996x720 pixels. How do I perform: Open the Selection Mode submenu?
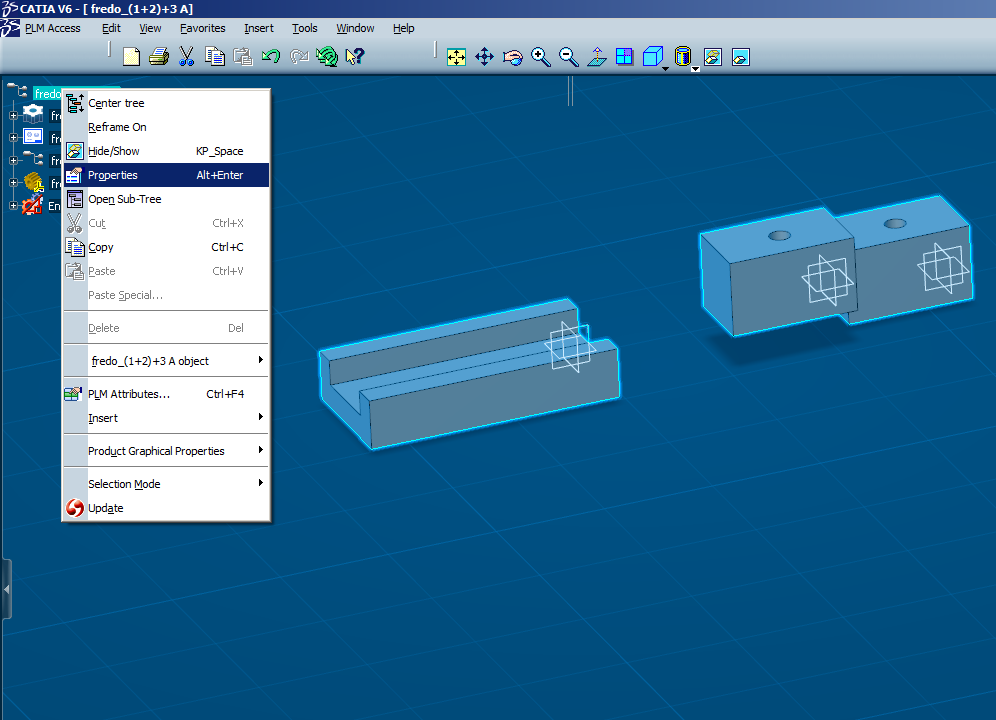[x=166, y=484]
